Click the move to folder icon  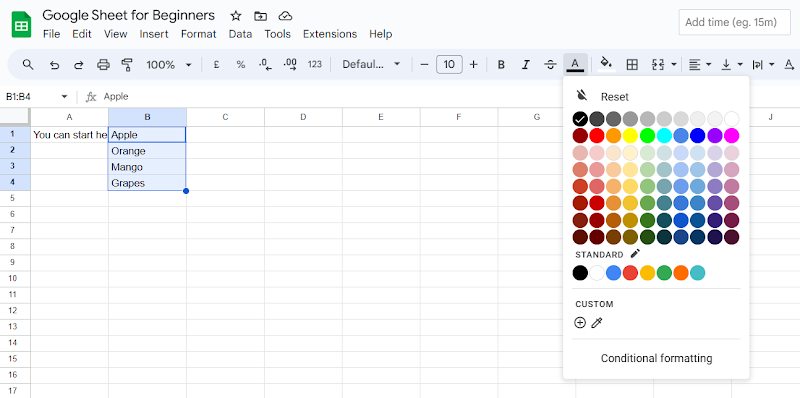pyautogui.click(x=260, y=16)
